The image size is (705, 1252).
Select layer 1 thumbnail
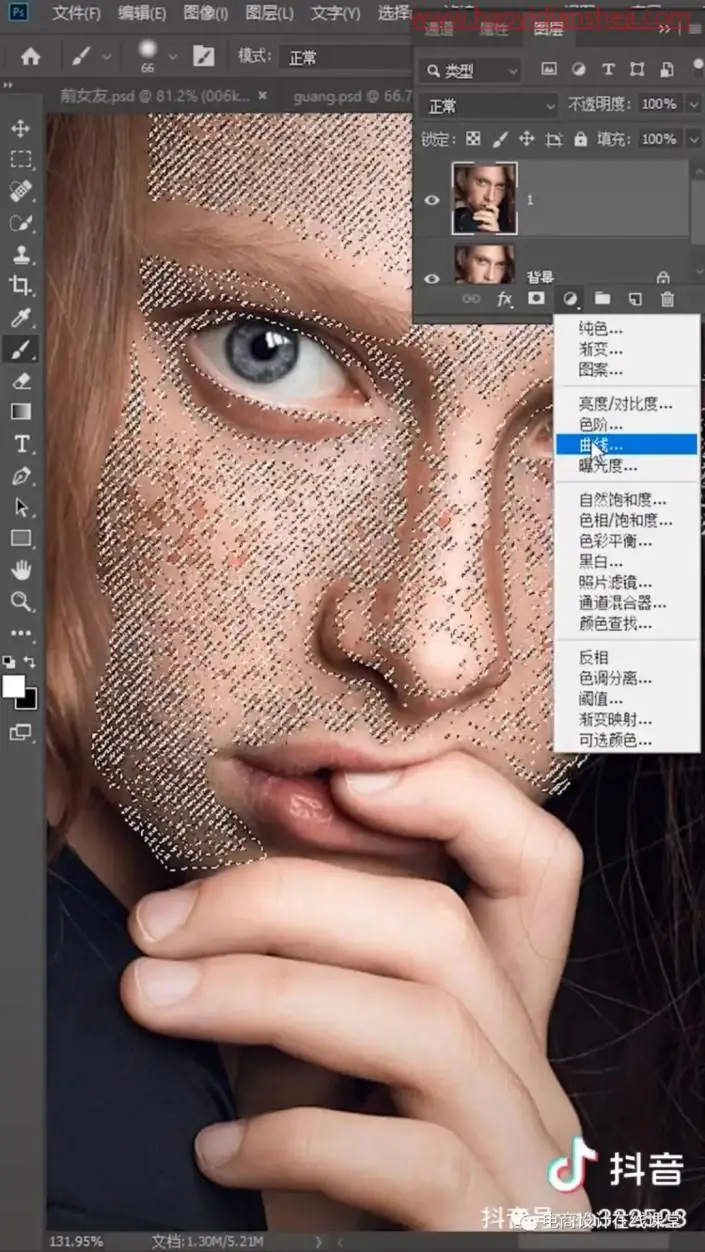pyautogui.click(x=484, y=198)
